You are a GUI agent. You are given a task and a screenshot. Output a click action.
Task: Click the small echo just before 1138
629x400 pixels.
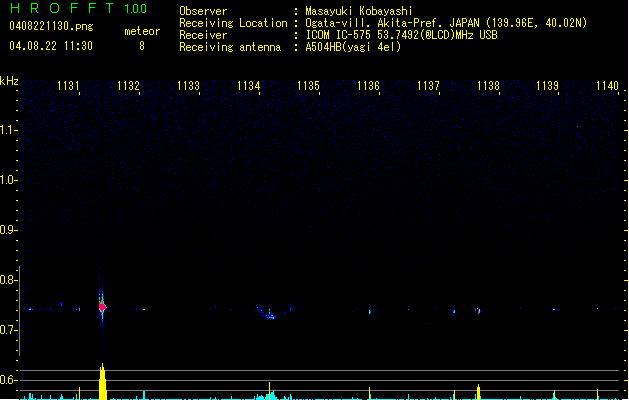pos(478,311)
